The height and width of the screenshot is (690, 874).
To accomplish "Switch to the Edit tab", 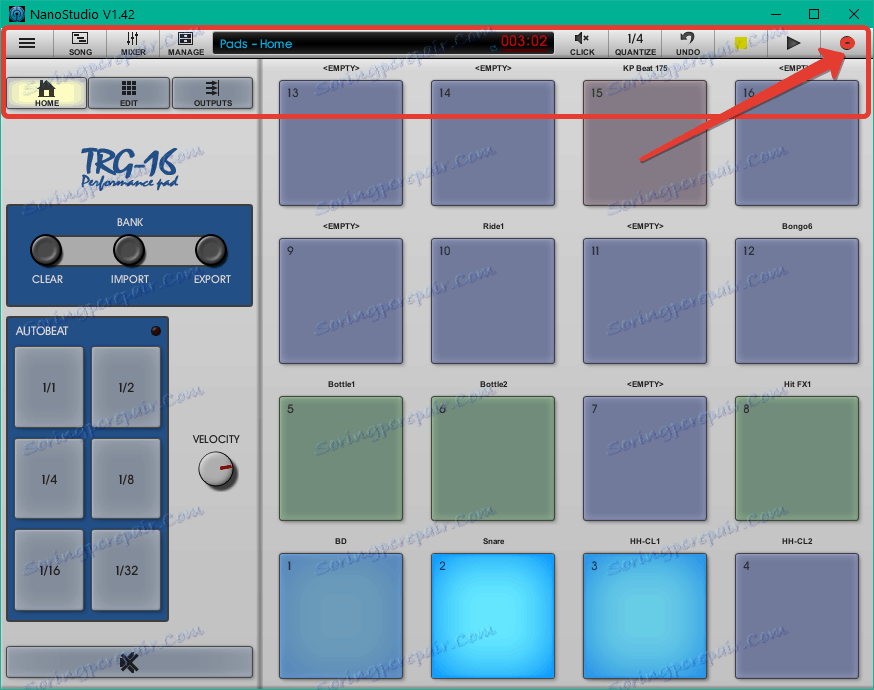I will [x=129, y=93].
